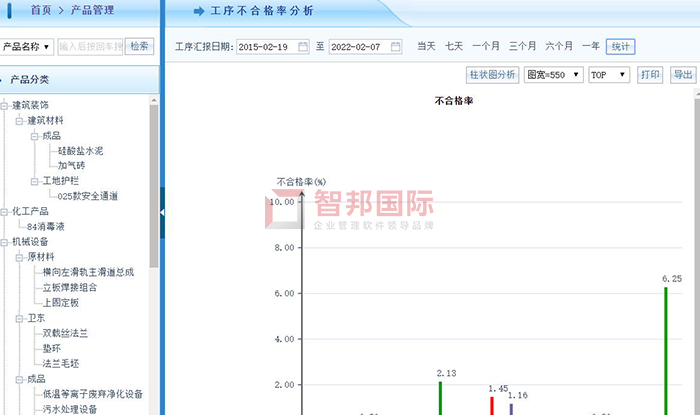Select the 七天 date range
Image resolution: width=700 pixels, height=415 pixels.
tap(454, 46)
